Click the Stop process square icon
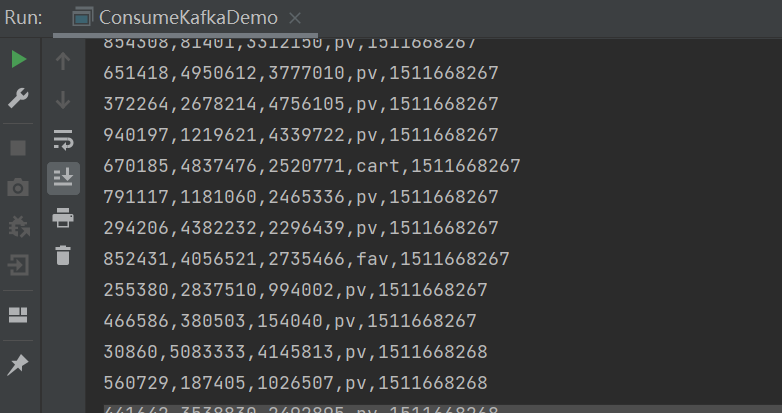Image resolution: width=782 pixels, height=413 pixels. pos(18,148)
